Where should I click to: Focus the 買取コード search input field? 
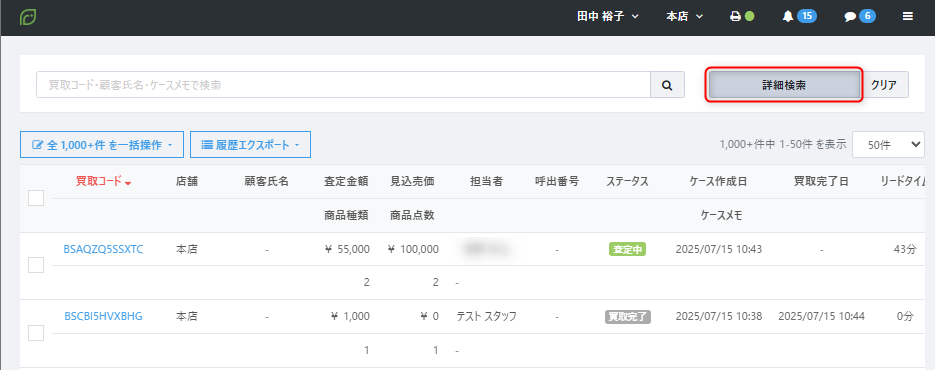point(343,85)
